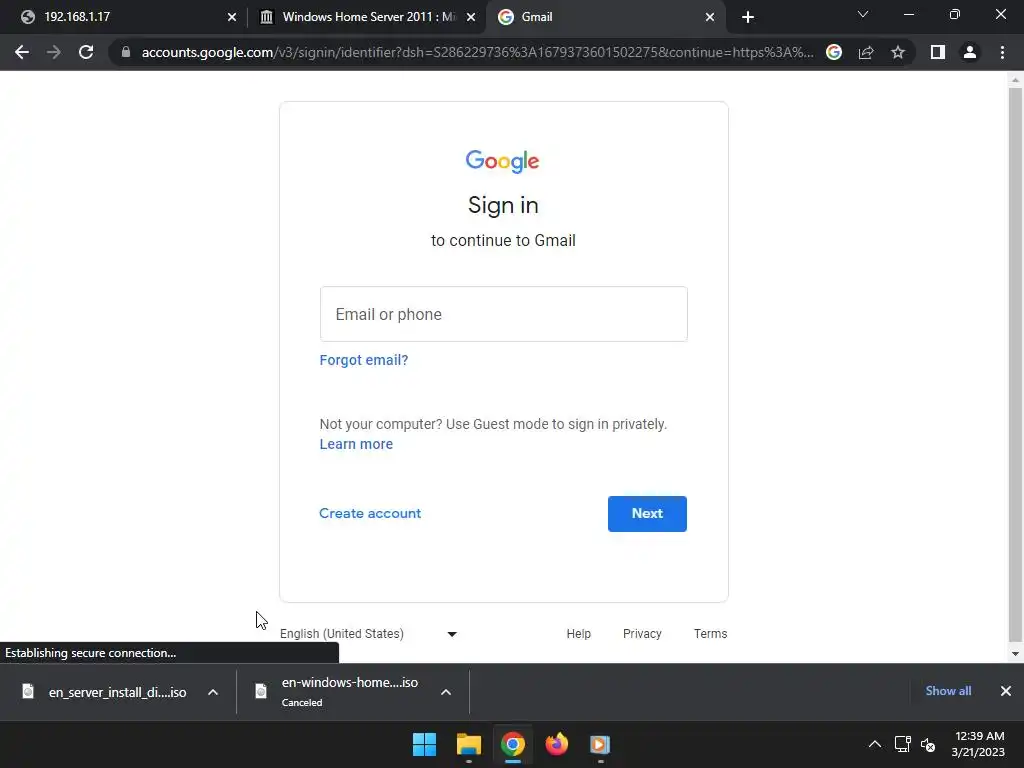Open the Privacy link
1024x768 pixels.
(642, 633)
